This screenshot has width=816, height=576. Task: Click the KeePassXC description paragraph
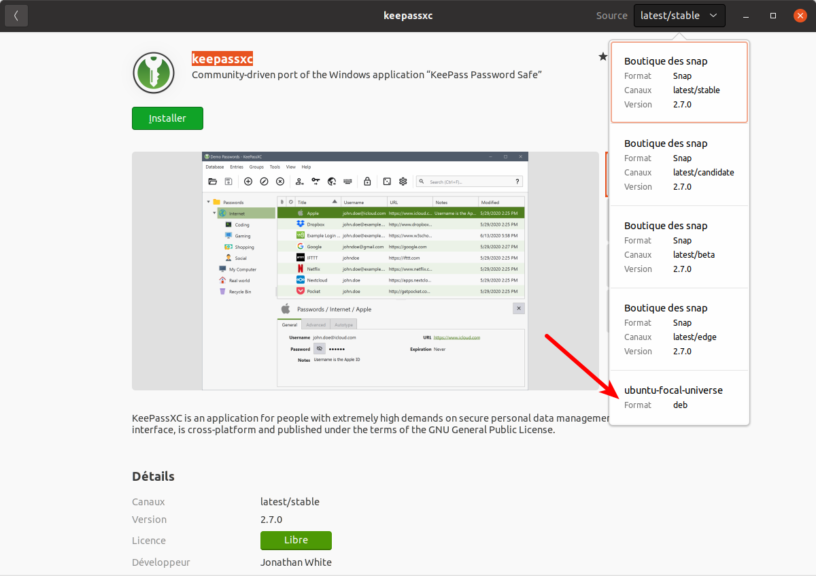371,424
